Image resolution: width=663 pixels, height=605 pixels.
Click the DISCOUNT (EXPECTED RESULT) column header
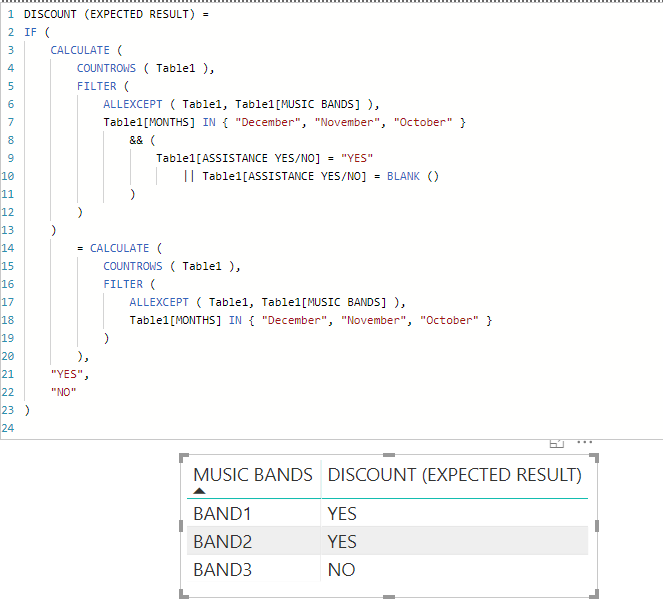click(x=455, y=475)
